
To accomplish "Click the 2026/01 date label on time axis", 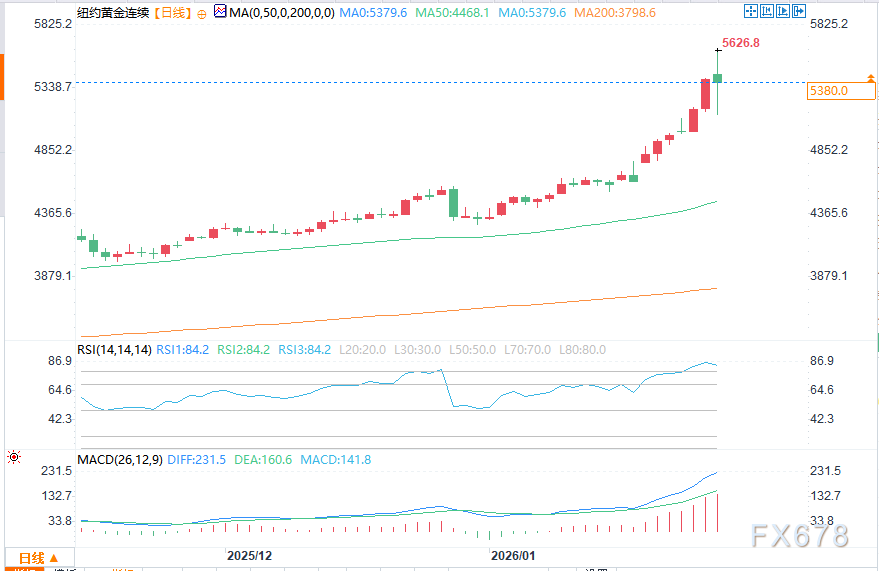I will coord(513,554).
